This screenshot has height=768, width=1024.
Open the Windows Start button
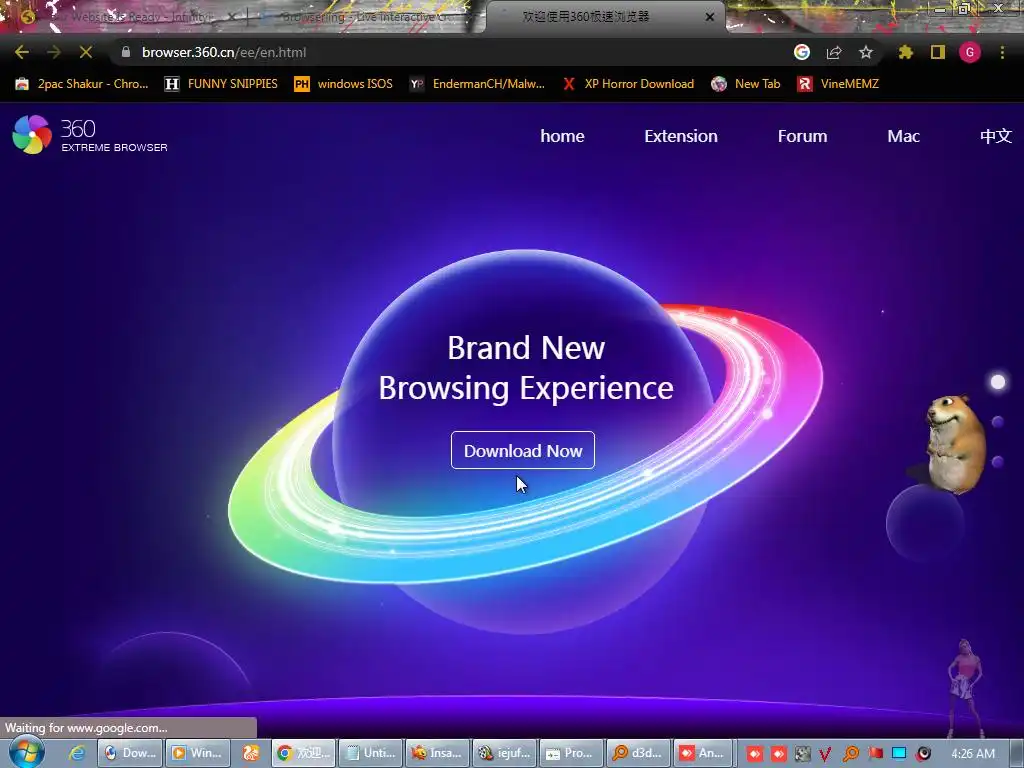tap(27, 752)
